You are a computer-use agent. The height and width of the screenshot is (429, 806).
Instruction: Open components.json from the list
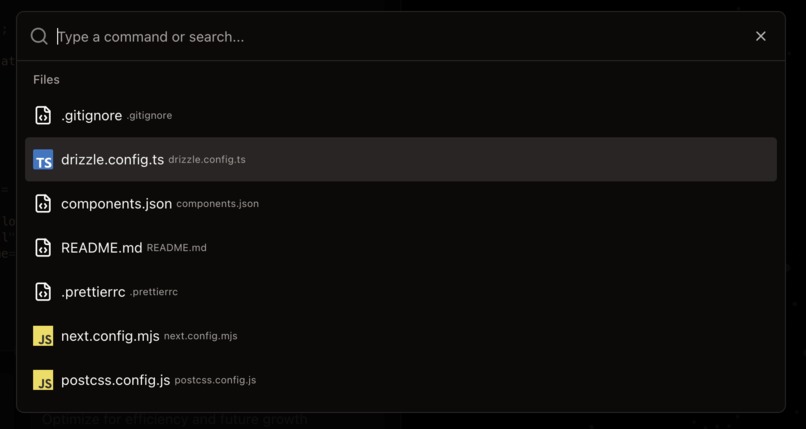point(401,203)
